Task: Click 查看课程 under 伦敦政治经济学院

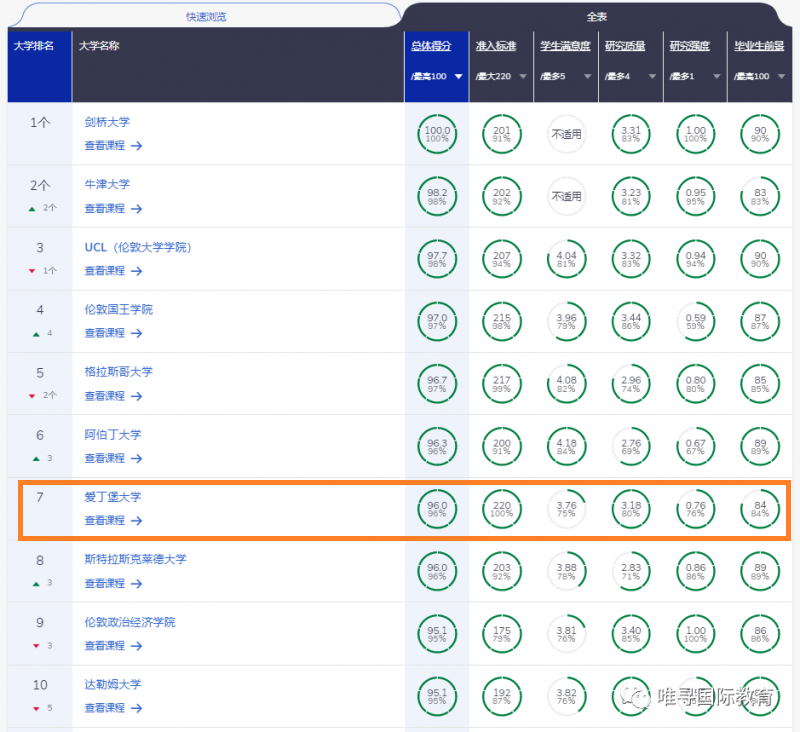Action: (x=113, y=646)
